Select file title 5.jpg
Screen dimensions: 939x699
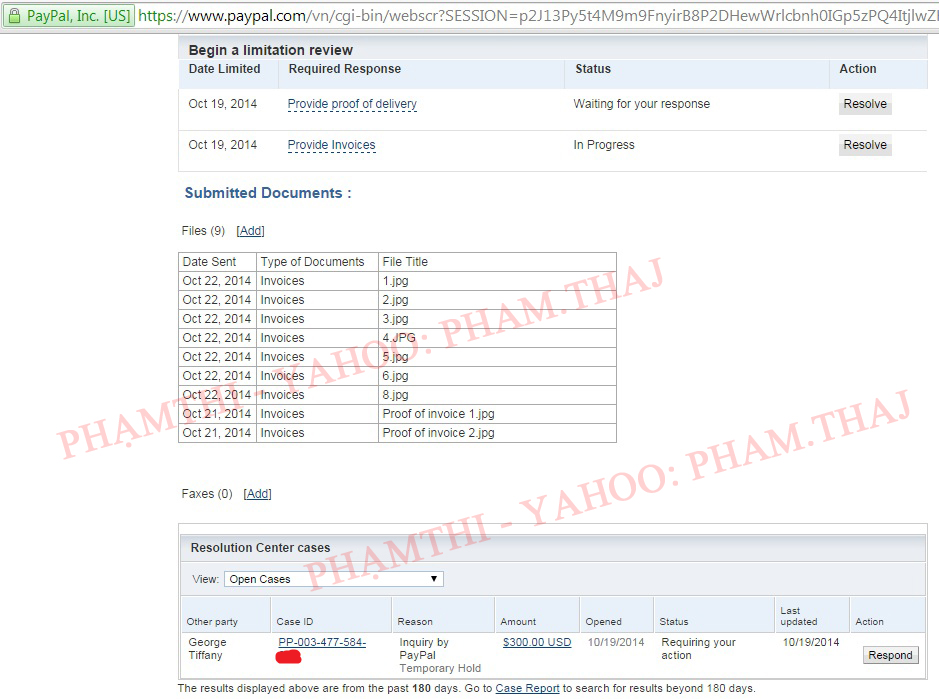tap(395, 357)
